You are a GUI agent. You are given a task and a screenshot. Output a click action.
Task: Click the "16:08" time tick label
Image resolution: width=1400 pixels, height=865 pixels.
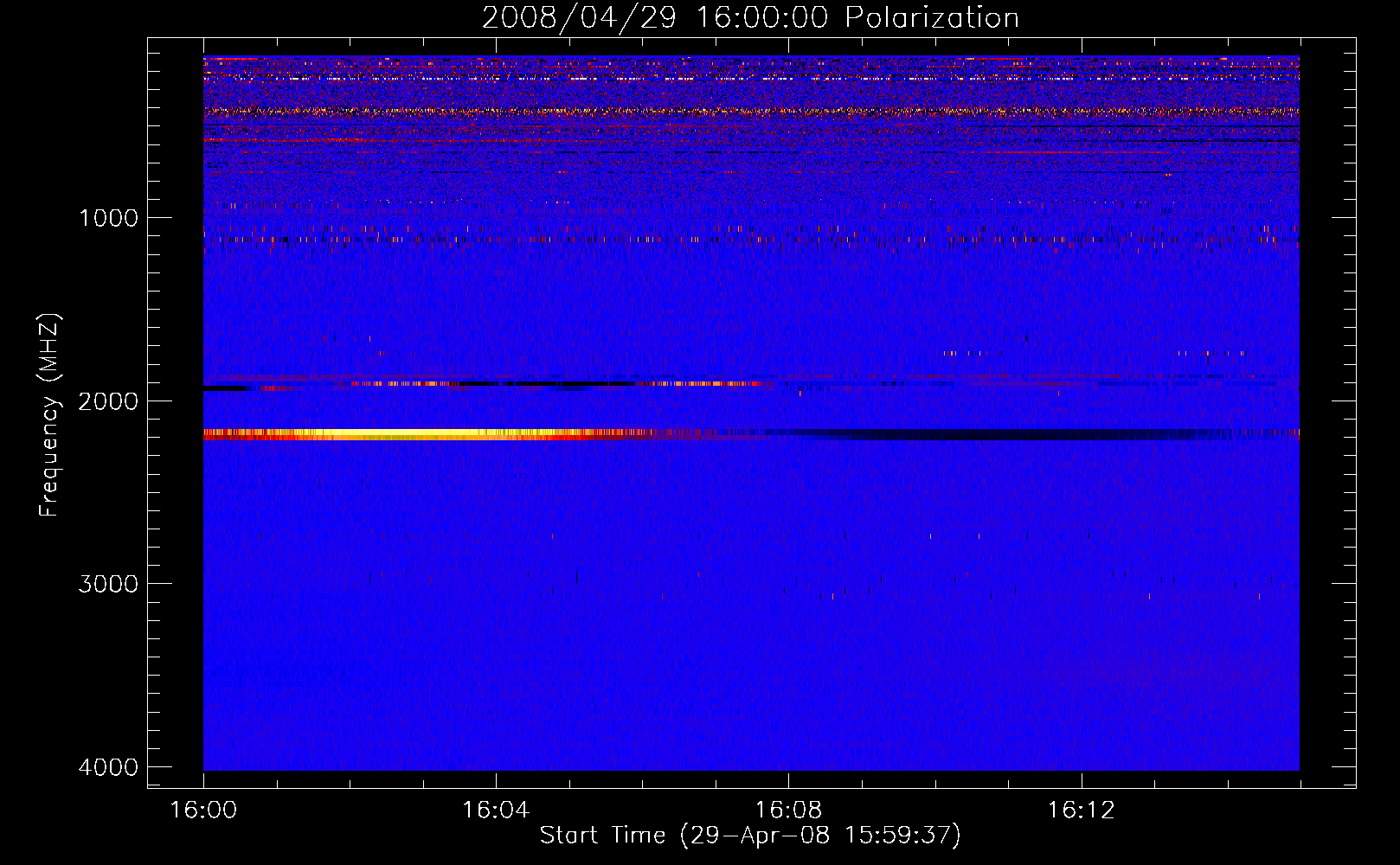(788, 811)
